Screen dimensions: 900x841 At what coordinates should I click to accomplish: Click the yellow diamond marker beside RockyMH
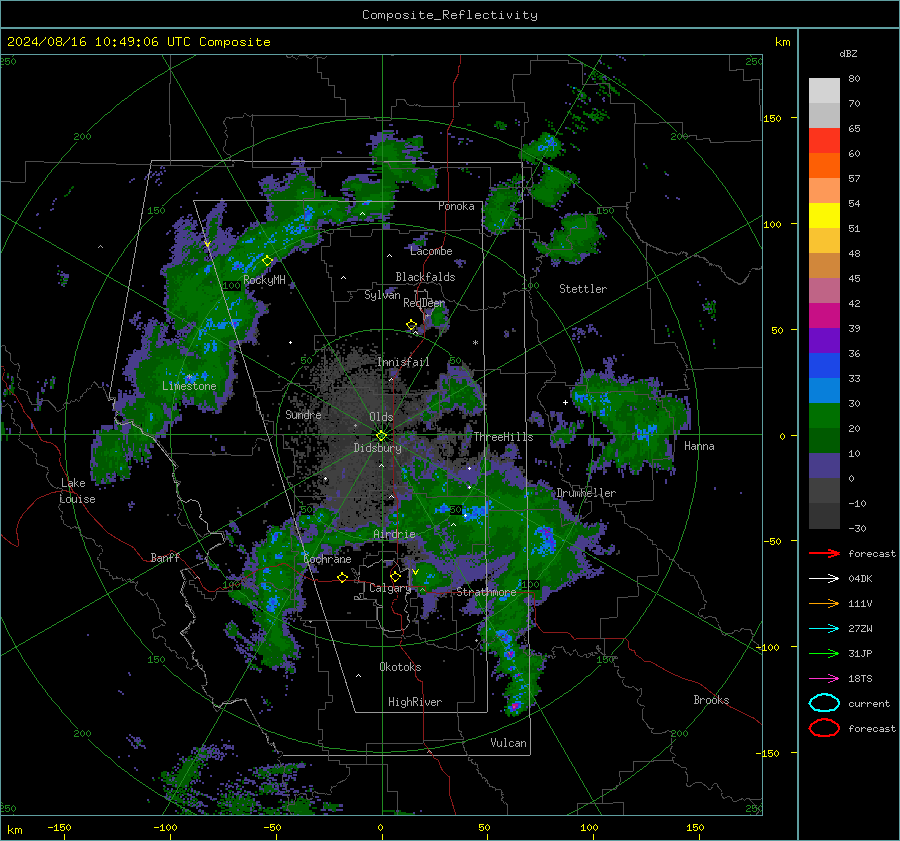pyautogui.click(x=267, y=261)
